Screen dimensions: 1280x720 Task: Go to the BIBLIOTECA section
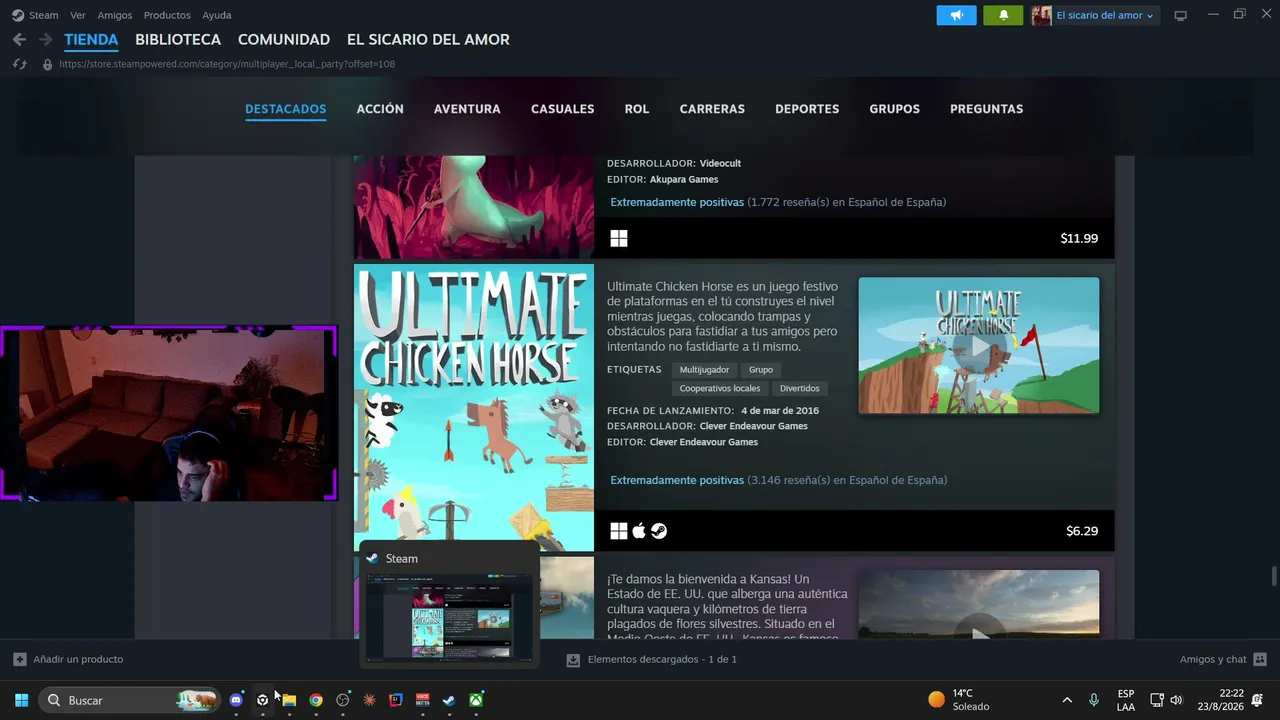pyautogui.click(x=178, y=40)
